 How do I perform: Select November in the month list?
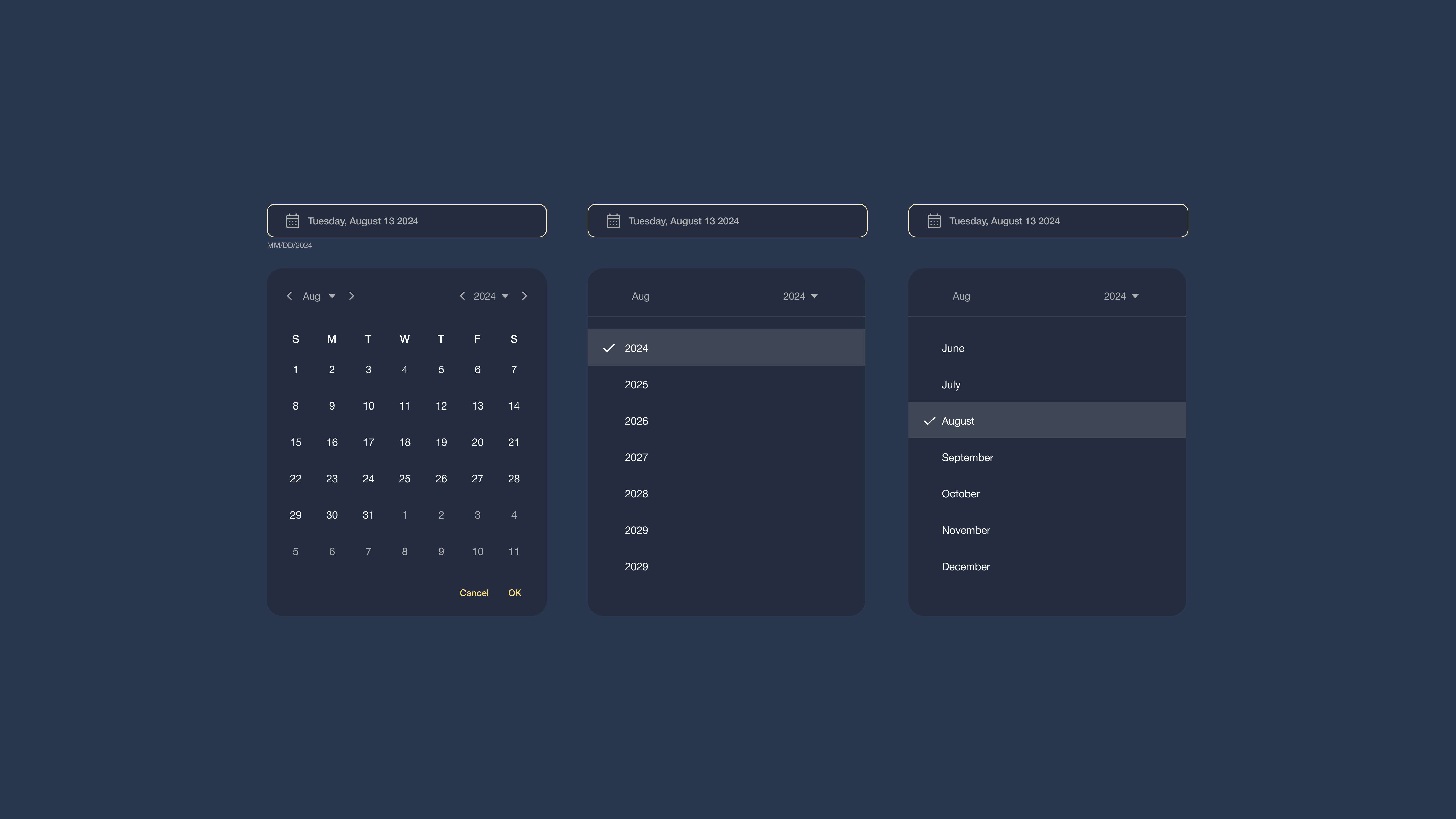(1047, 530)
